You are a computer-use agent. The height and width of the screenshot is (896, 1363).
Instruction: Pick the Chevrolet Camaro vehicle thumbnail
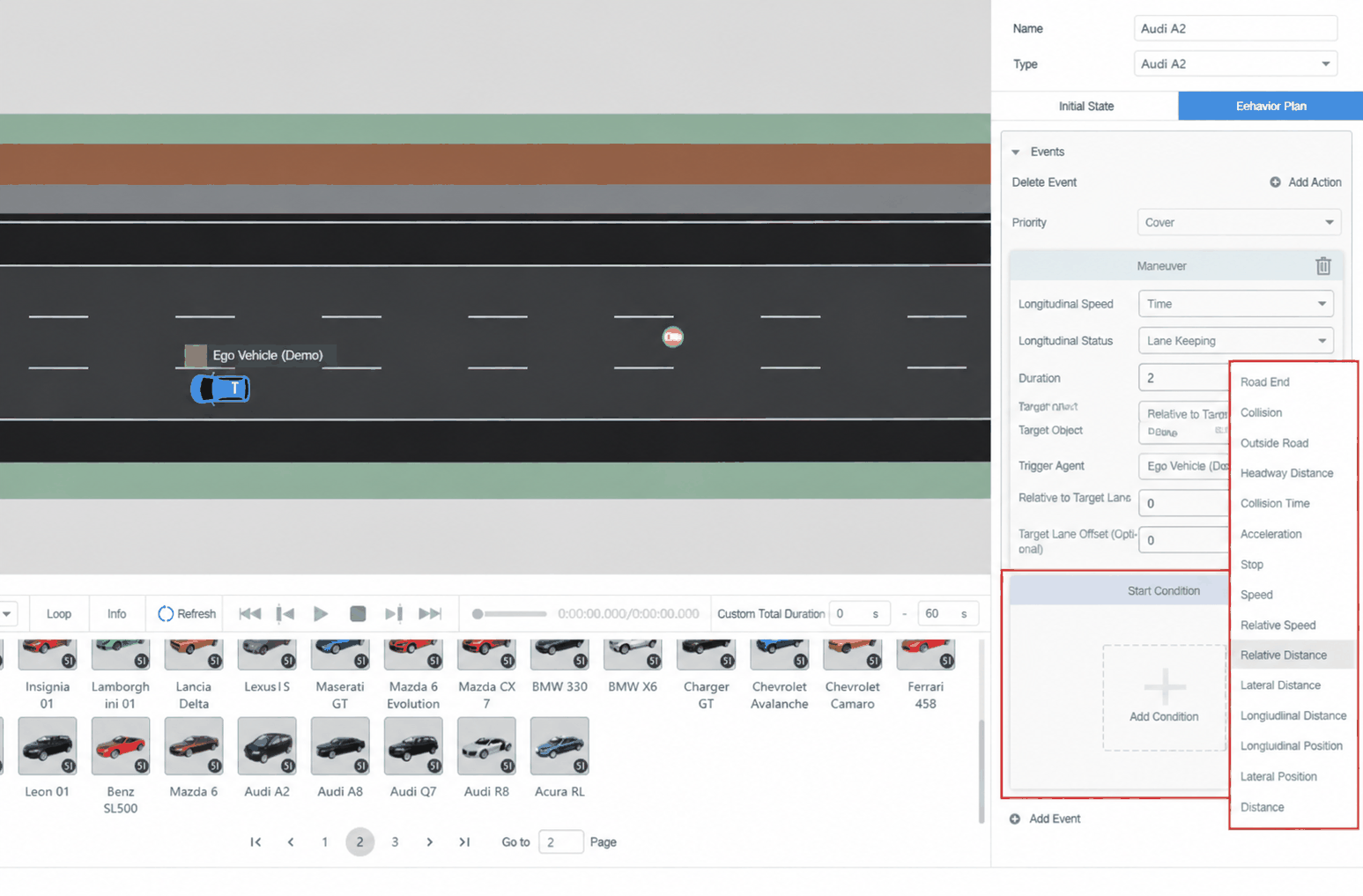(852, 655)
